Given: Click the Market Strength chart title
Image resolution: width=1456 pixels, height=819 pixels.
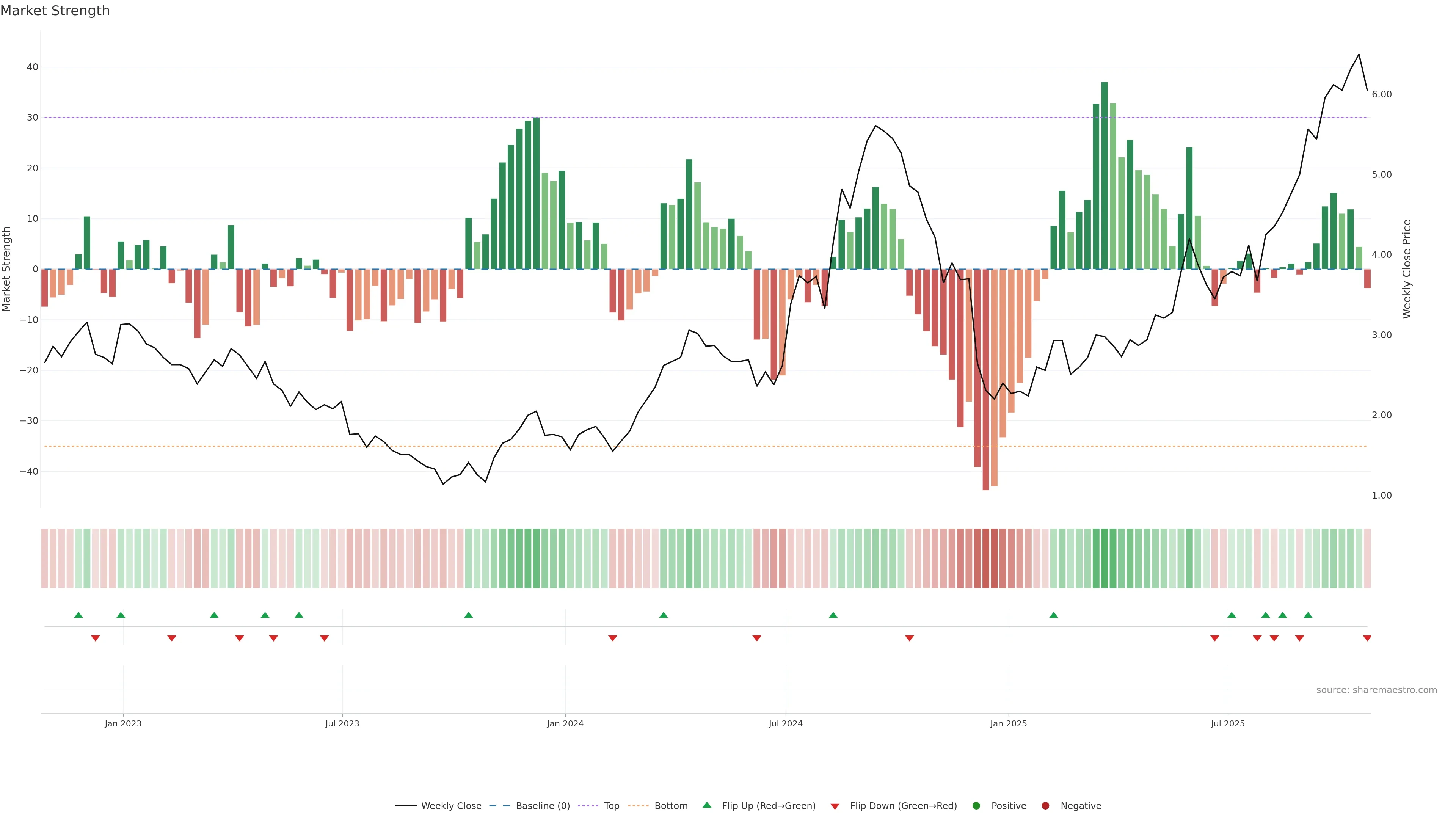Looking at the screenshot, I should (x=55, y=11).
